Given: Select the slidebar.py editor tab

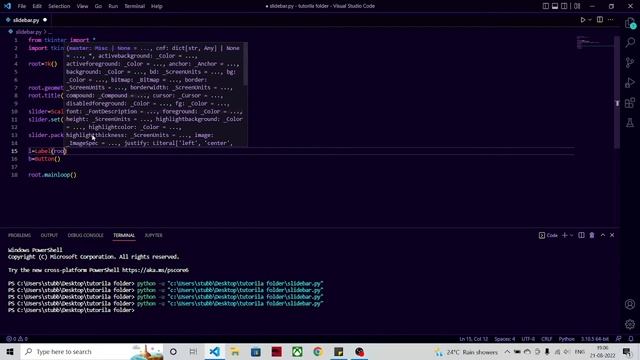Looking at the screenshot, I should click(x=26, y=20).
